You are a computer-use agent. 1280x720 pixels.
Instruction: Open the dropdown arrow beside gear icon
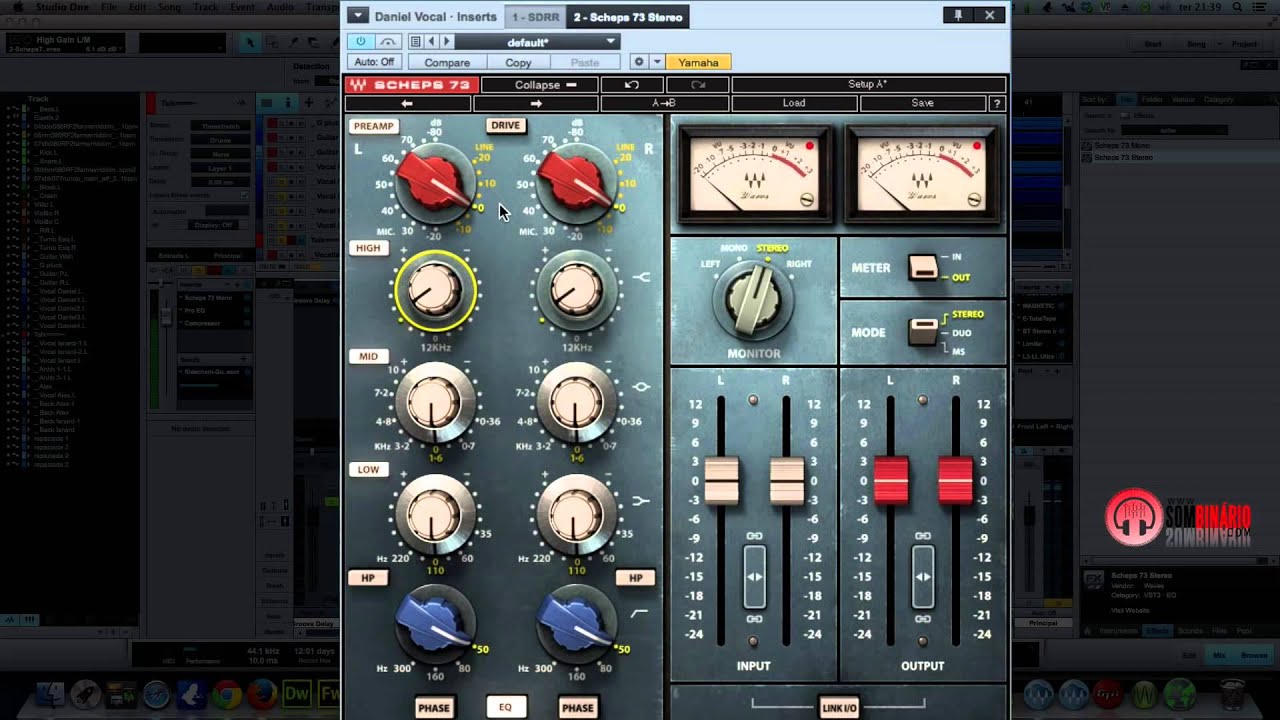(x=656, y=62)
